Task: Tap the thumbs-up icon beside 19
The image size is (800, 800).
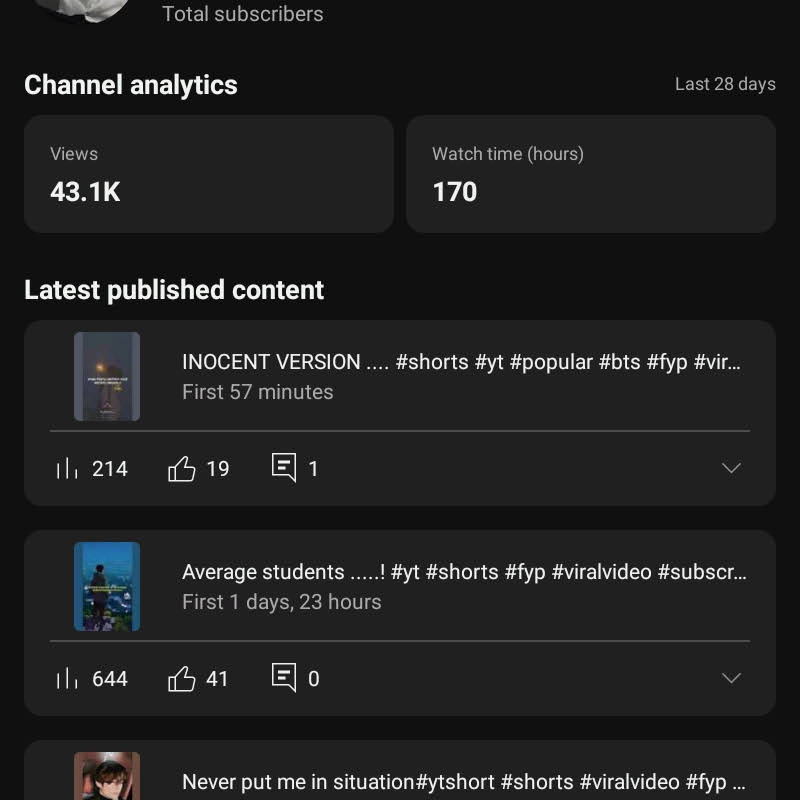Action: coord(182,468)
